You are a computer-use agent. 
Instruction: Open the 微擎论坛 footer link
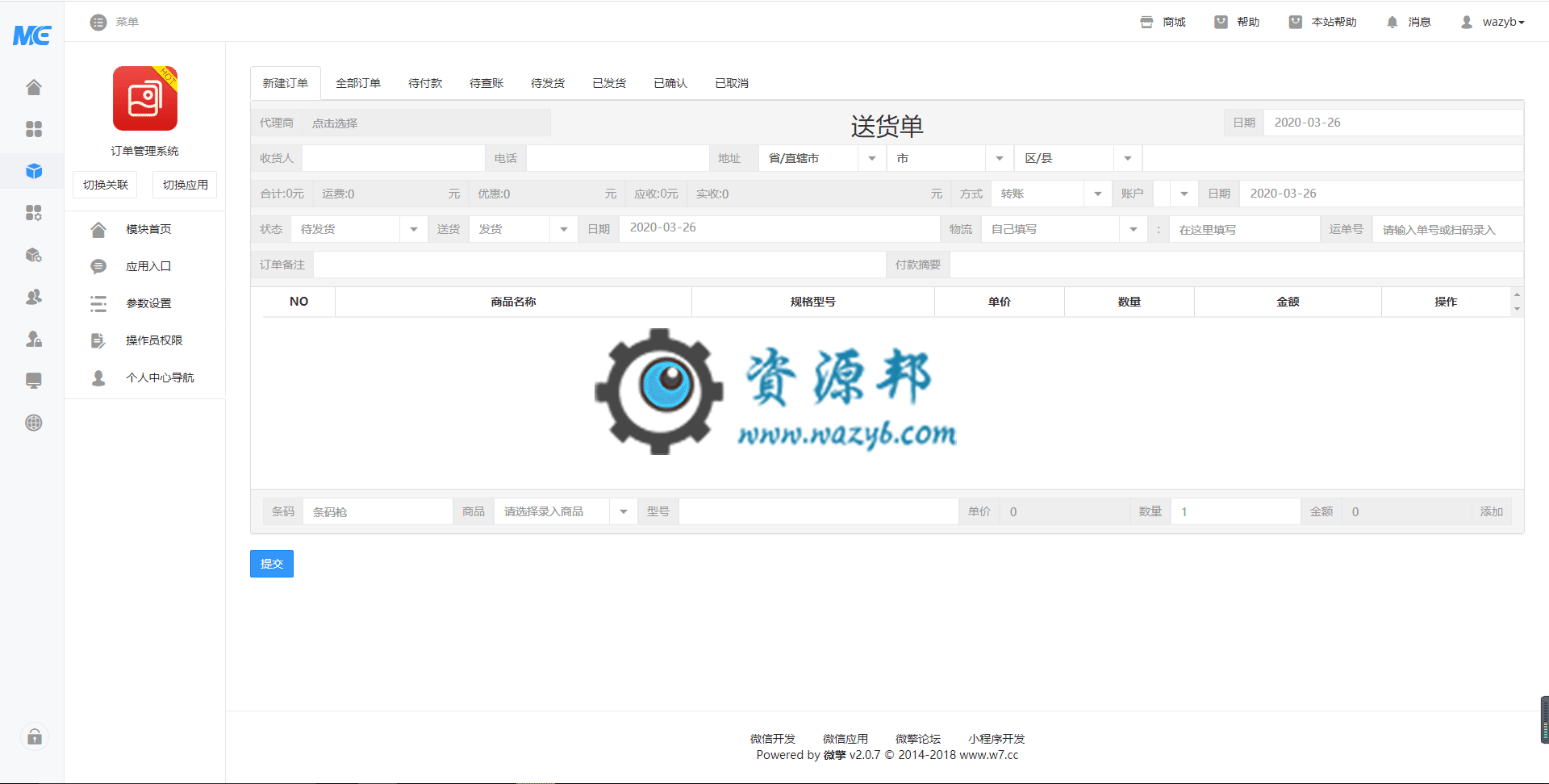click(x=918, y=739)
